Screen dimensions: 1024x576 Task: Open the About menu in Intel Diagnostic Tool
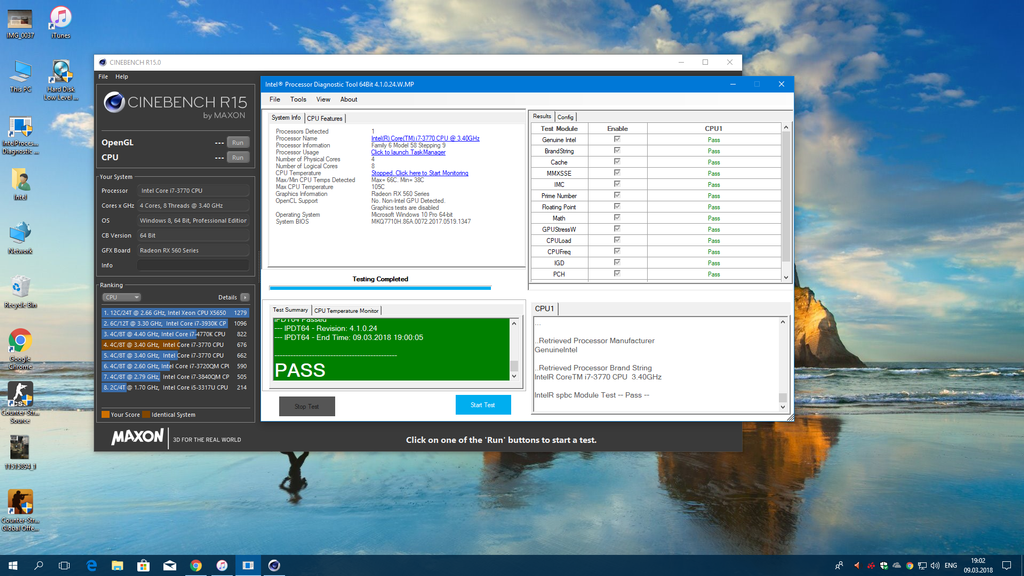pyautogui.click(x=349, y=99)
